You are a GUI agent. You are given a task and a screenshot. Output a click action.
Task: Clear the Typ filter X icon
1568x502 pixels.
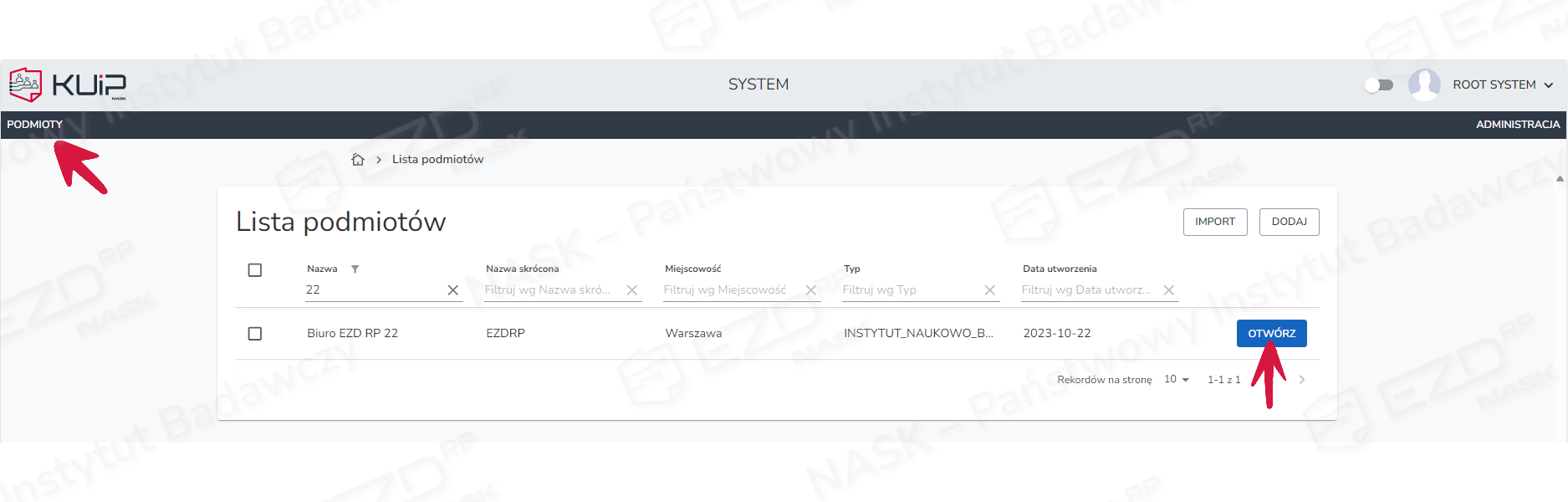[x=989, y=289]
